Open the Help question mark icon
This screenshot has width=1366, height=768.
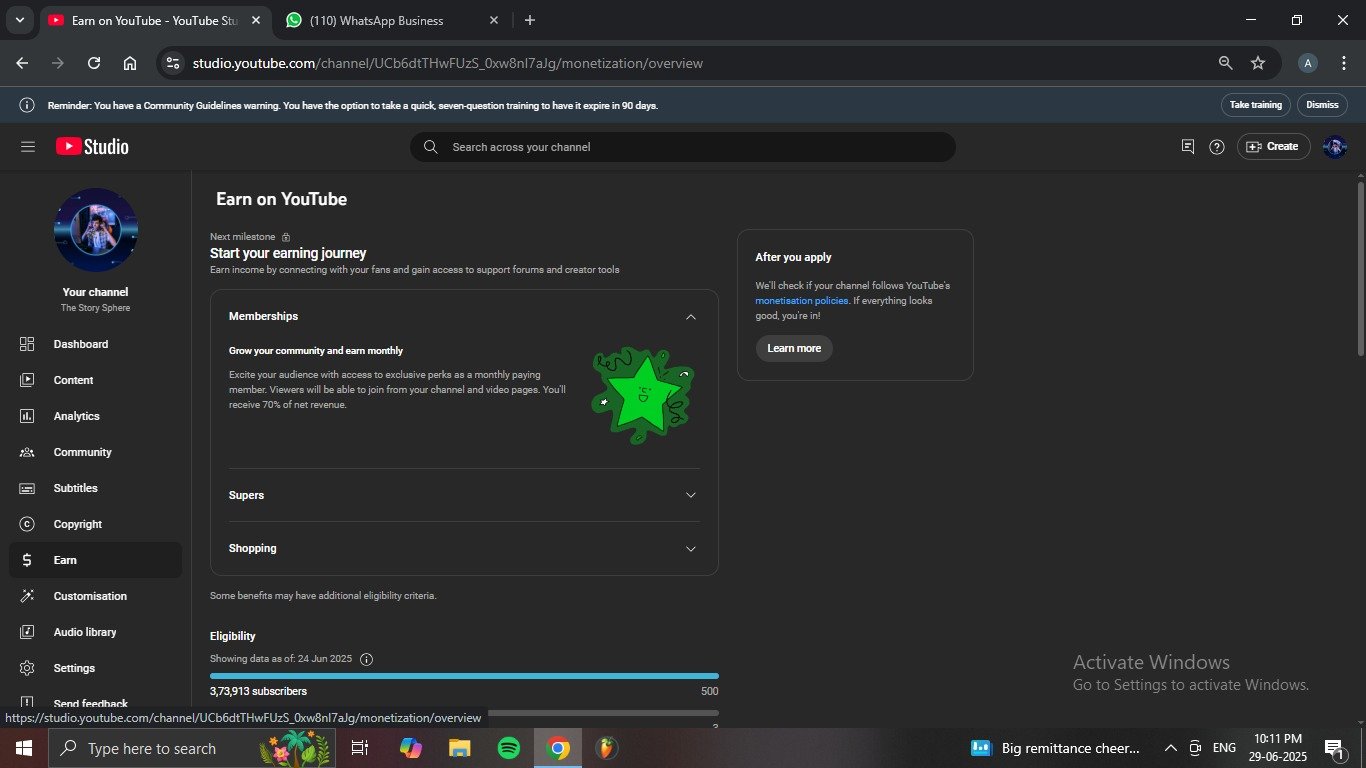click(x=1217, y=147)
